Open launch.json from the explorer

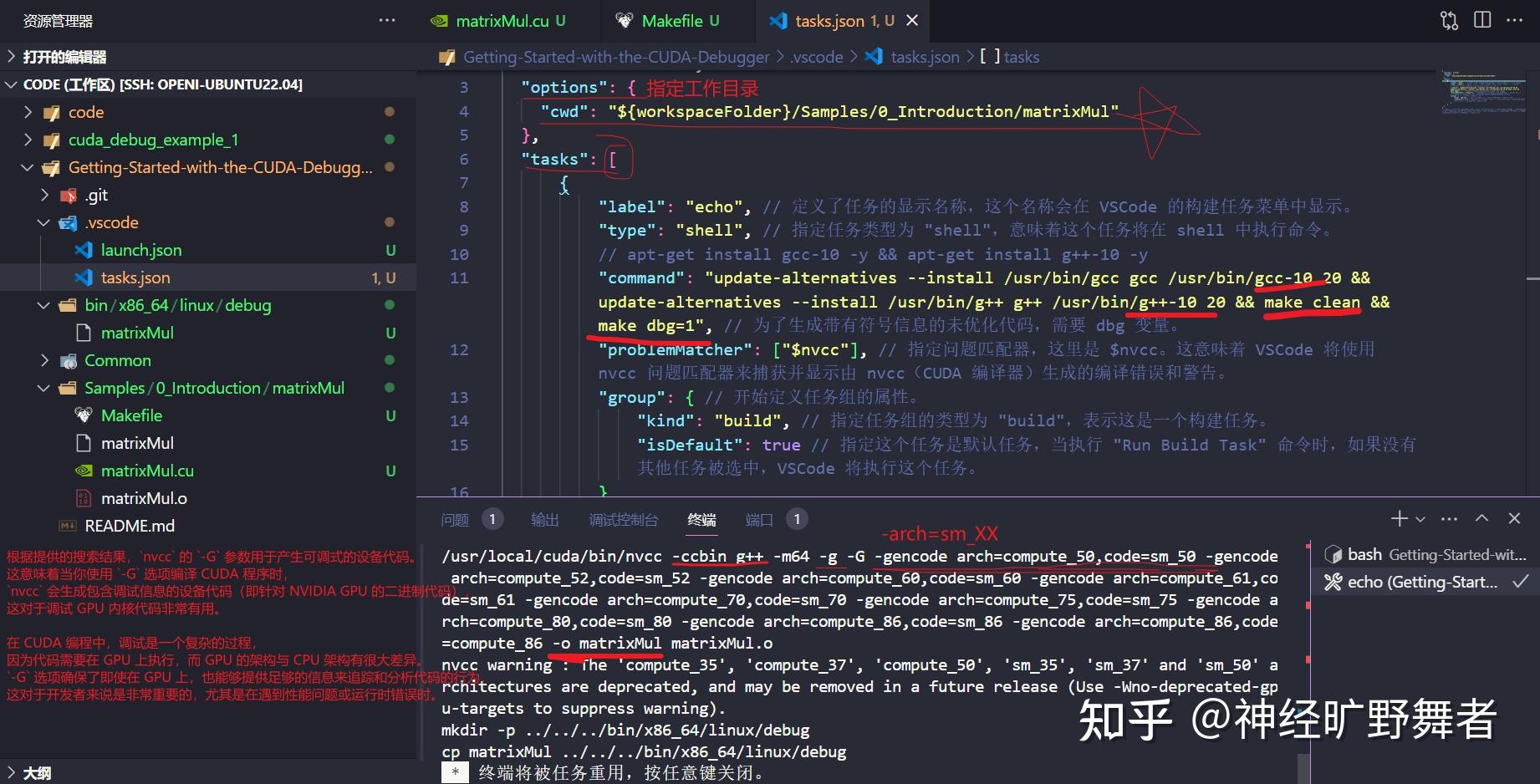click(141, 249)
